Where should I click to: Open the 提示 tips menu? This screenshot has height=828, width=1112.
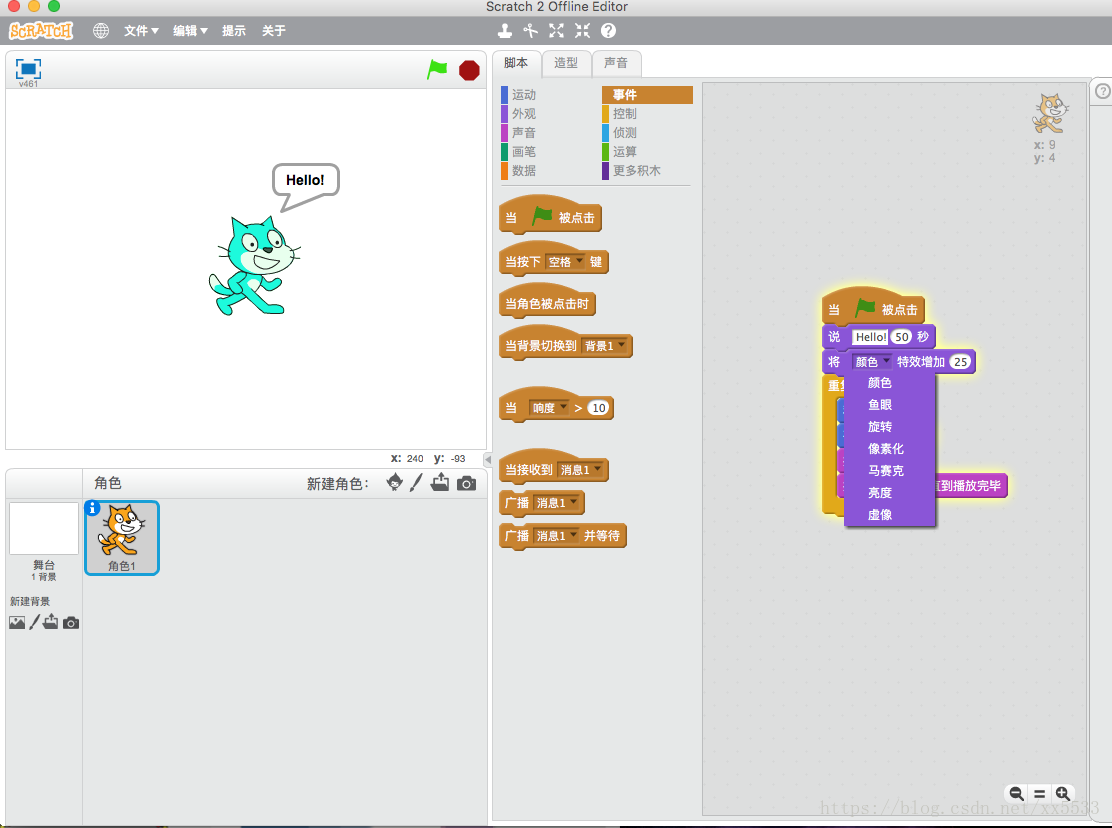234,30
